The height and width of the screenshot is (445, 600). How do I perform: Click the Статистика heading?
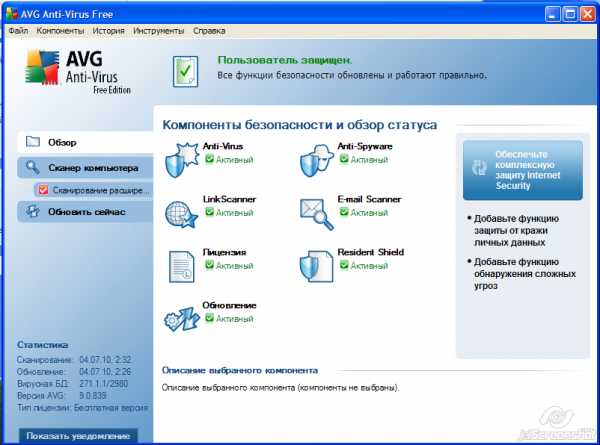[42, 345]
